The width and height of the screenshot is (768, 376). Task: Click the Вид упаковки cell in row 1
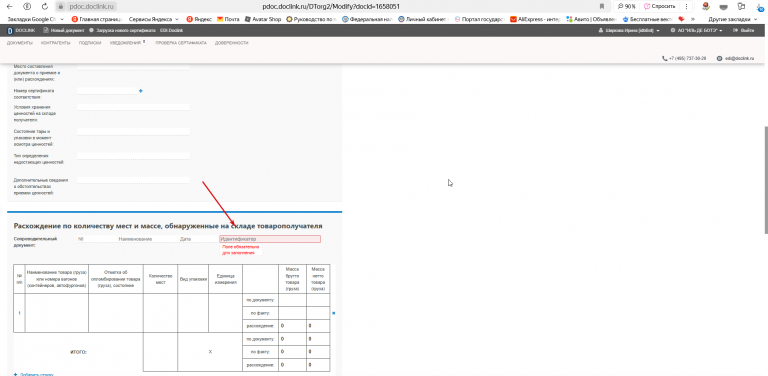pyautogui.click(x=193, y=313)
